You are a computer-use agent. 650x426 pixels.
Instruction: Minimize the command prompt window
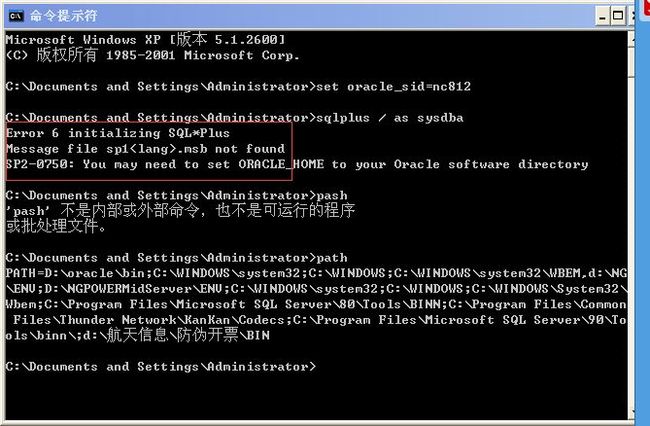pyautogui.click(x=602, y=16)
